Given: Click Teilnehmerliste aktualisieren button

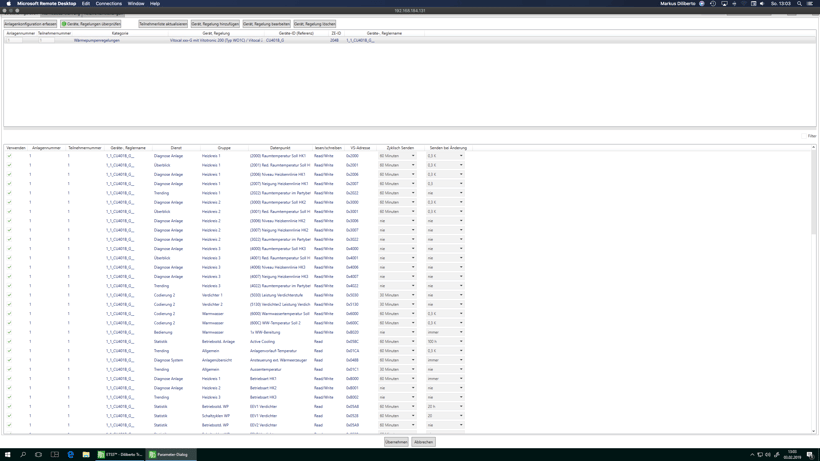Looking at the screenshot, I should 163,24.
